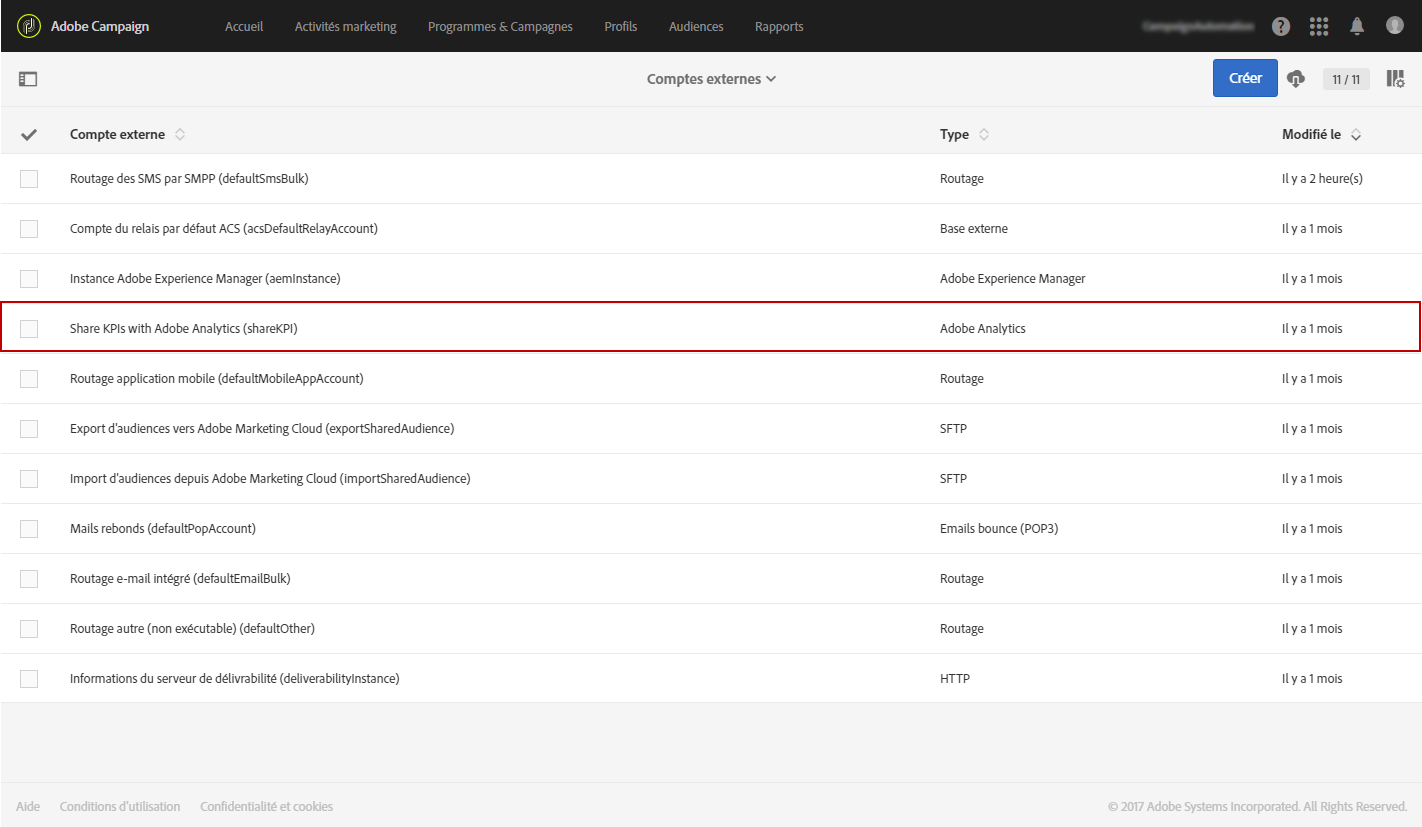The image size is (1422, 827).
Task: Tick the Mails rebonds row checkbox
Action: tap(29, 529)
